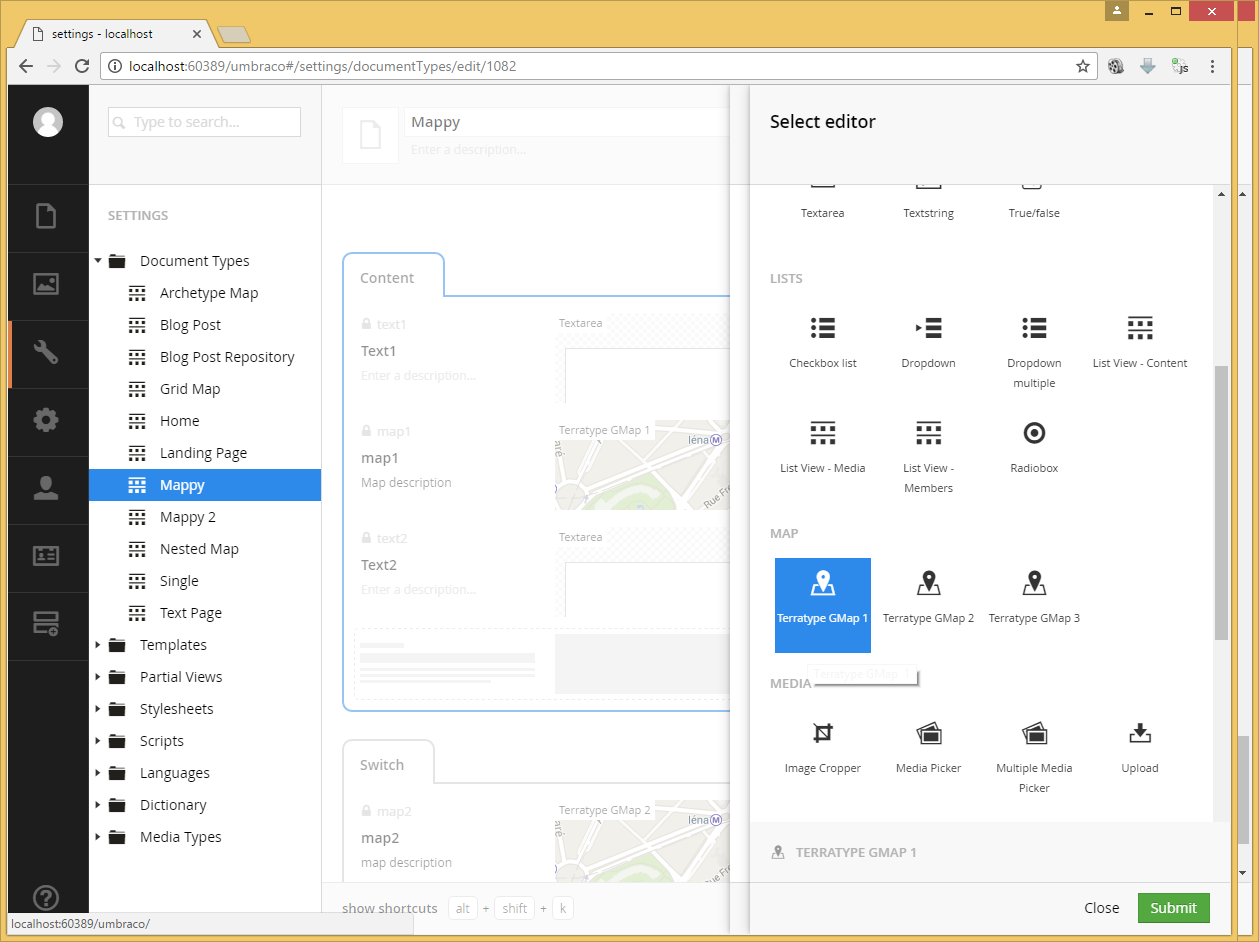
Task: Open the Media section in sidebar
Action: 46,285
